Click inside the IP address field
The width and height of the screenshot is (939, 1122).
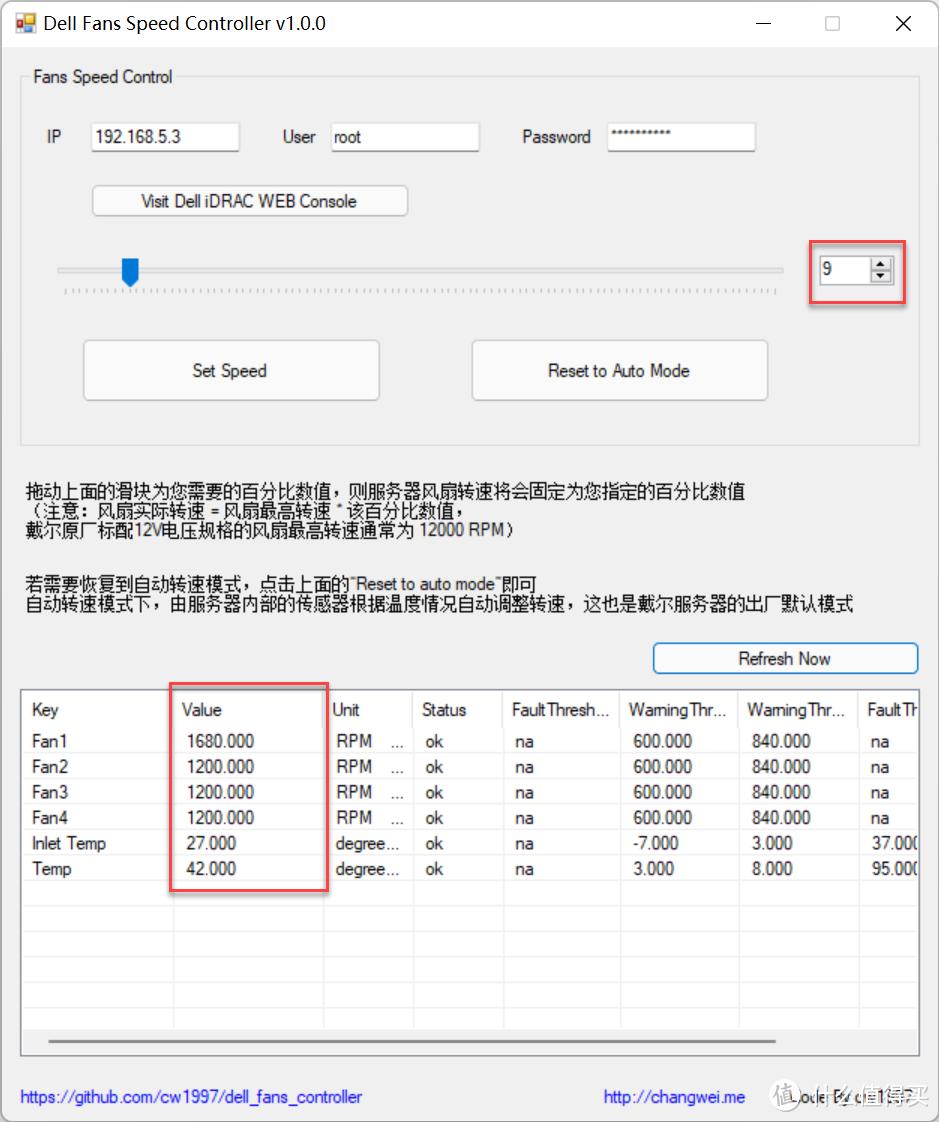[x=164, y=137]
